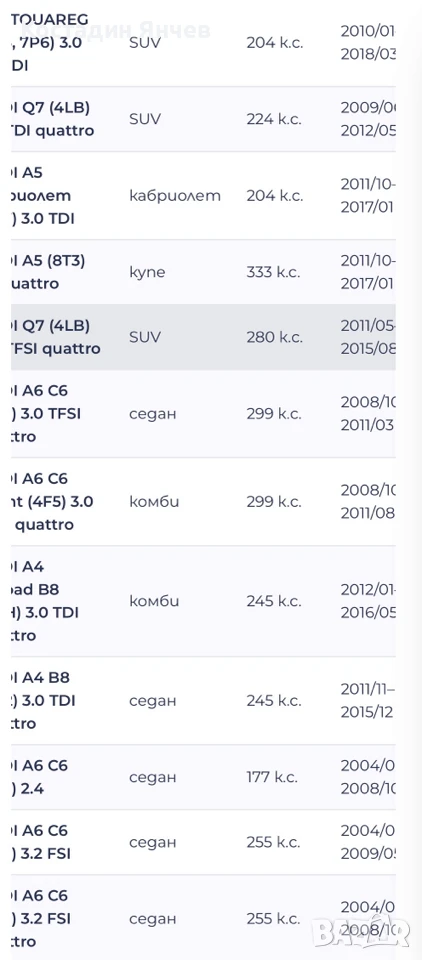Click the TOUAREG 3.0 TDI model name
The image size is (422, 960).
(x=50, y=43)
